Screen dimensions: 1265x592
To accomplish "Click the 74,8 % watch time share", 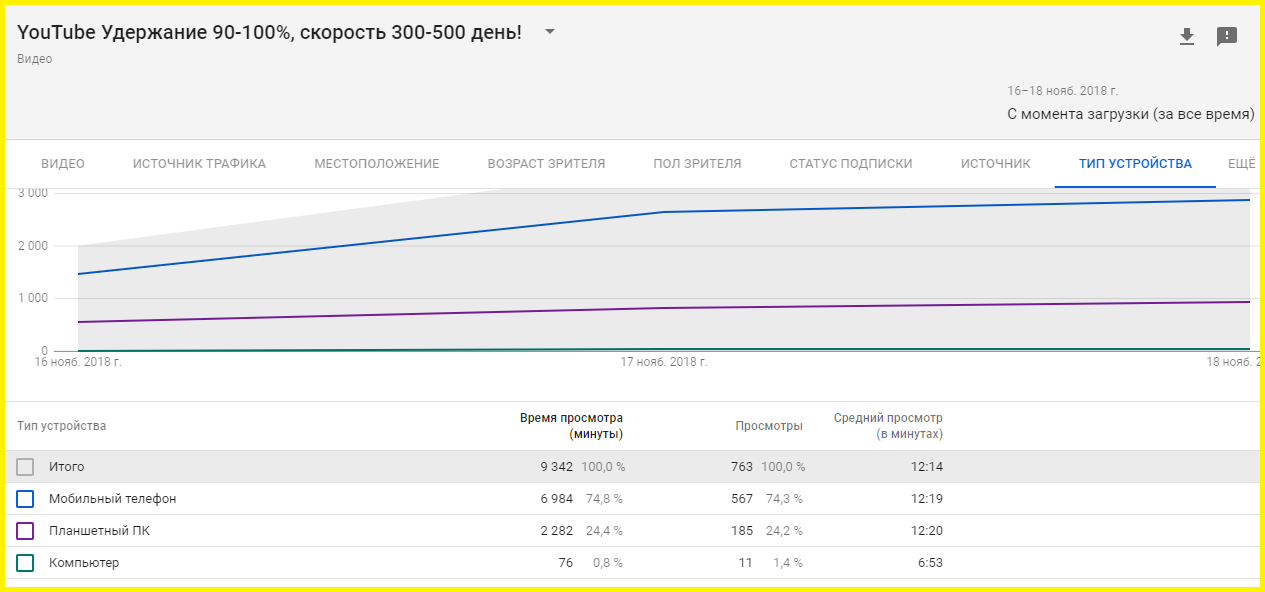I will click(604, 499).
